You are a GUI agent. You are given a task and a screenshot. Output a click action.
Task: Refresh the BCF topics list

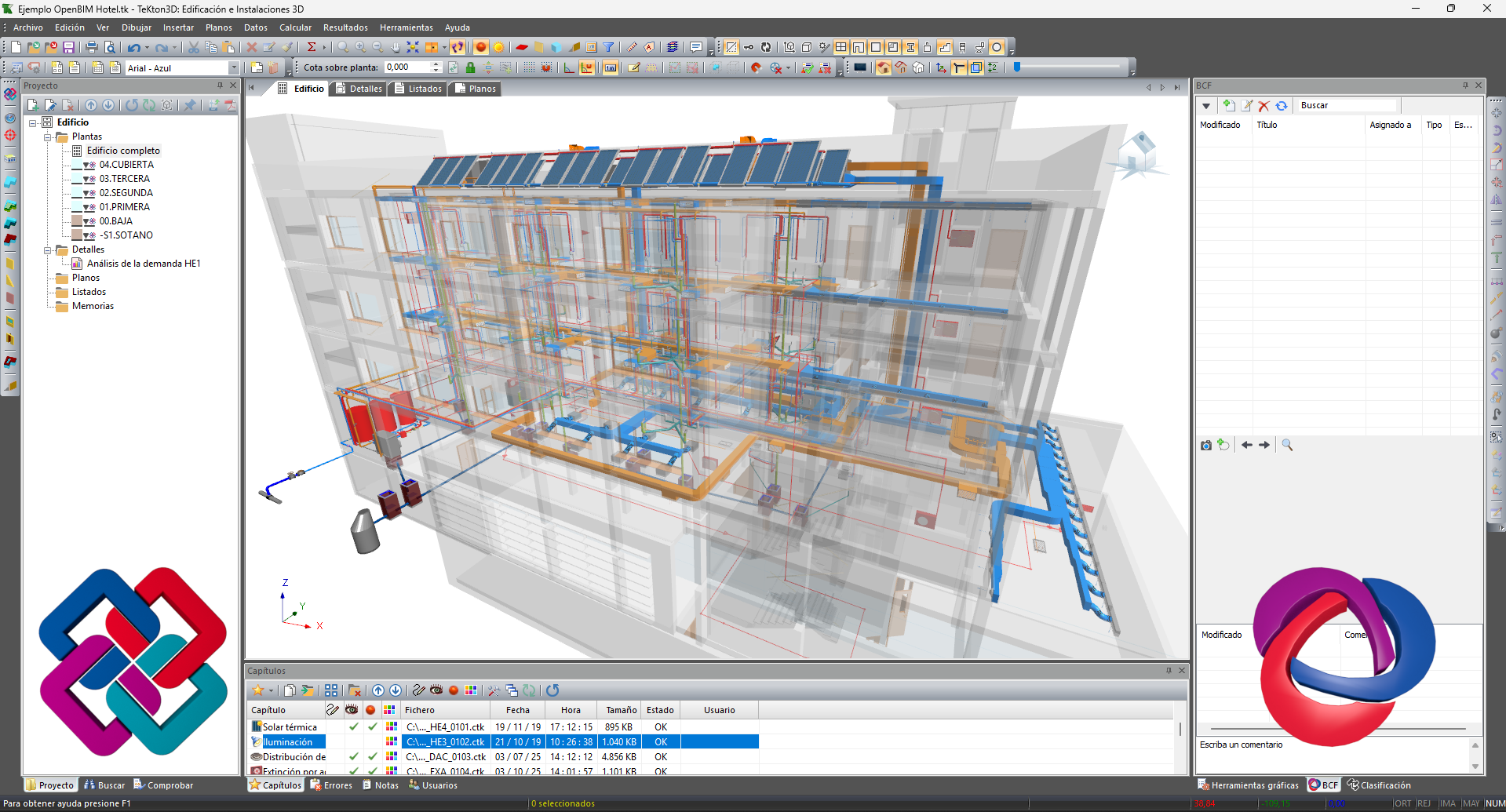[x=1282, y=106]
